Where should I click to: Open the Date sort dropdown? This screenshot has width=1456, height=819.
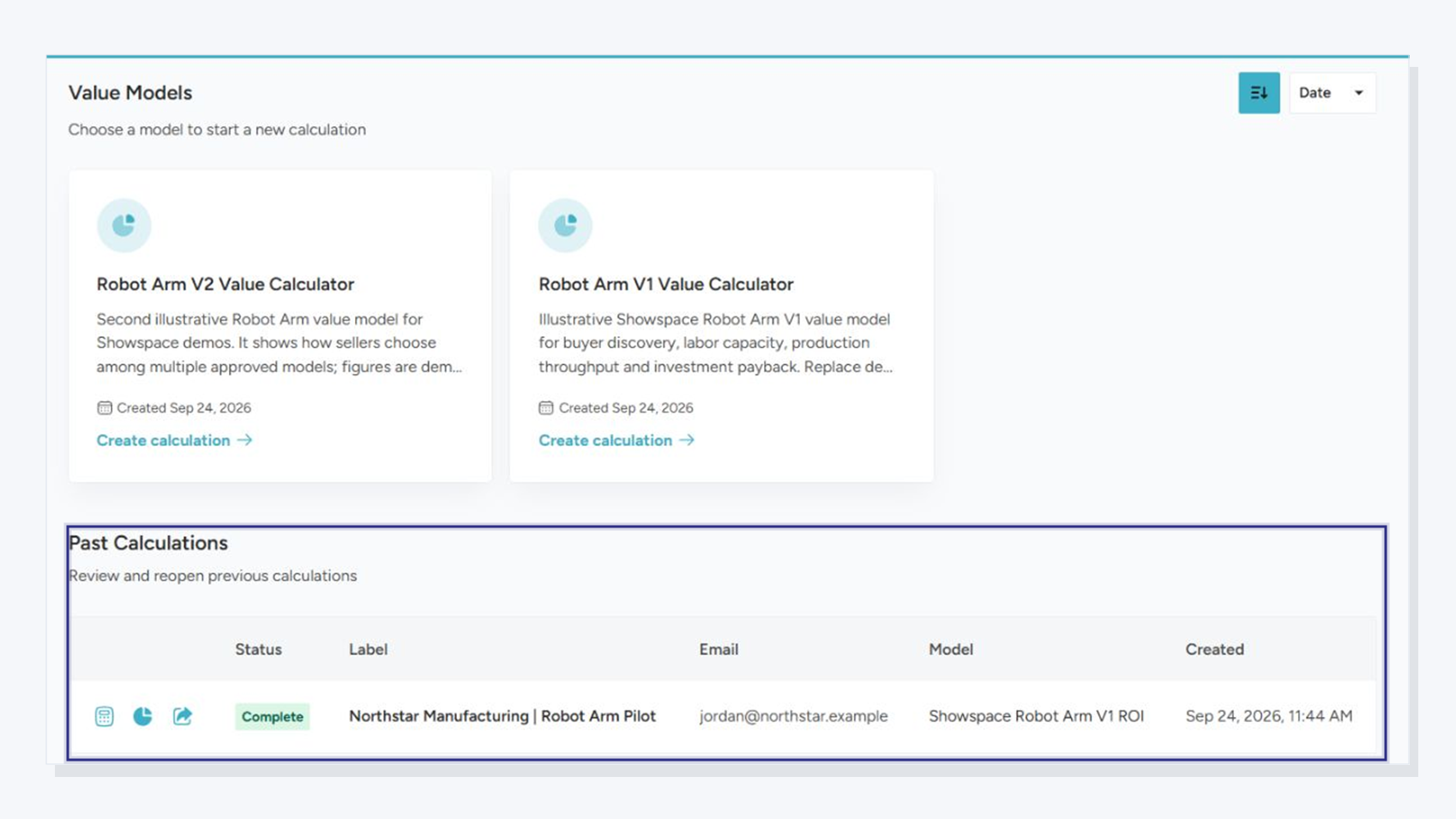1333,93
